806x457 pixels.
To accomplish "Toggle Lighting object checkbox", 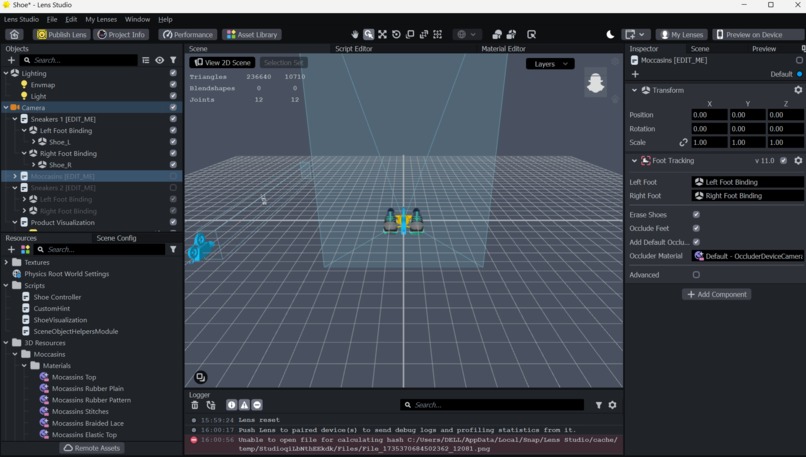I will pos(173,73).
